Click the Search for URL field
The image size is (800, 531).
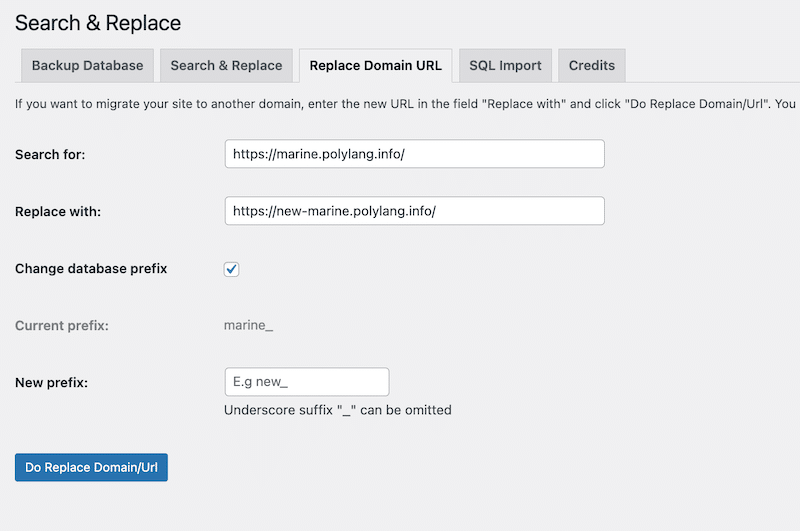coord(414,154)
